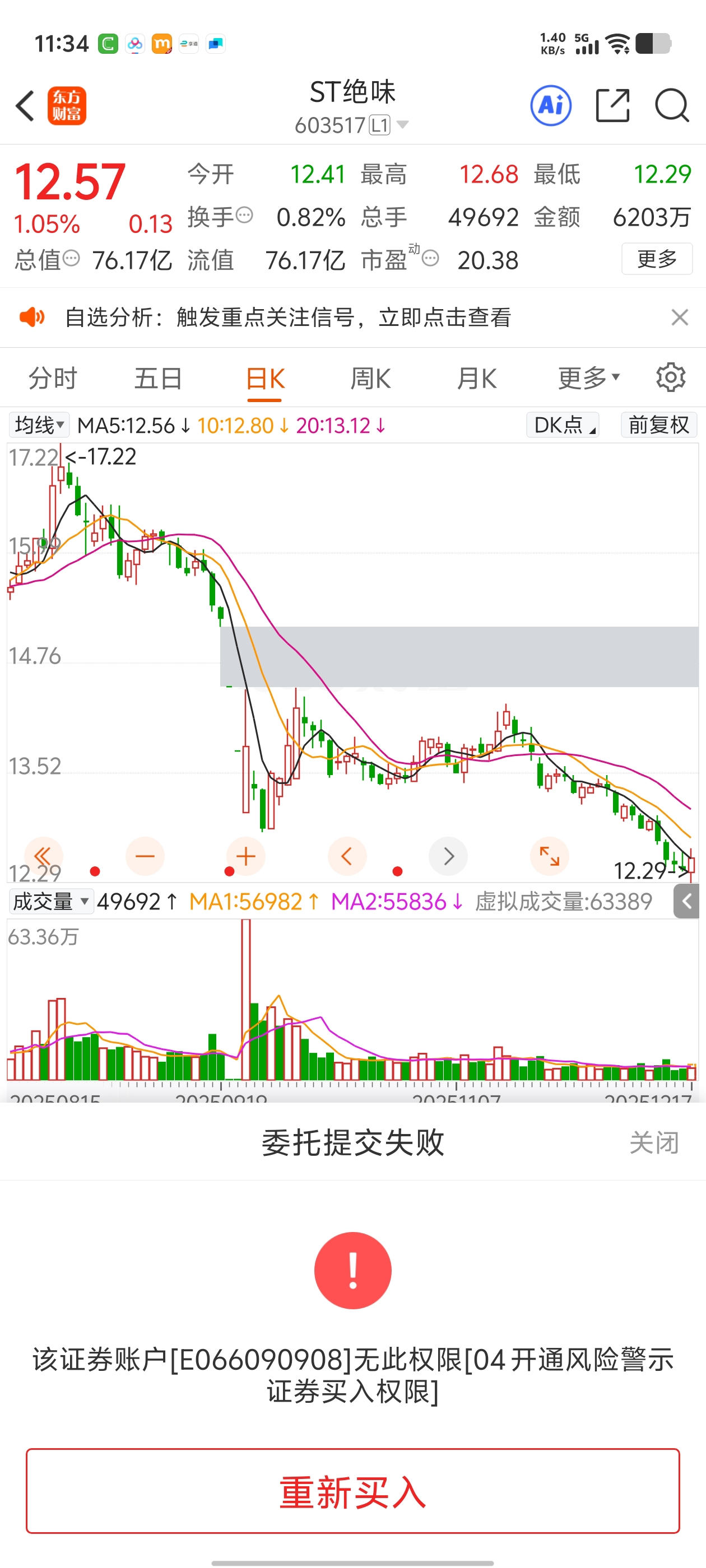Tap the 最低 12.29 value
706x1568 pixels.
point(663,174)
